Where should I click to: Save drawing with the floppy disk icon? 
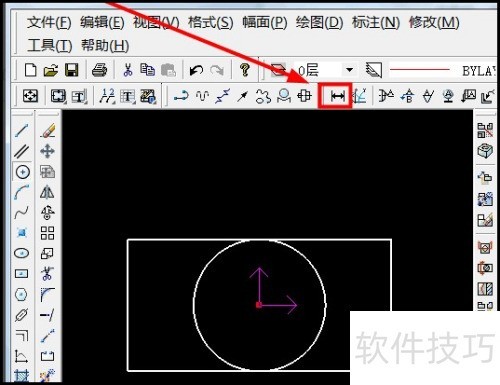[x=72, y=70]
